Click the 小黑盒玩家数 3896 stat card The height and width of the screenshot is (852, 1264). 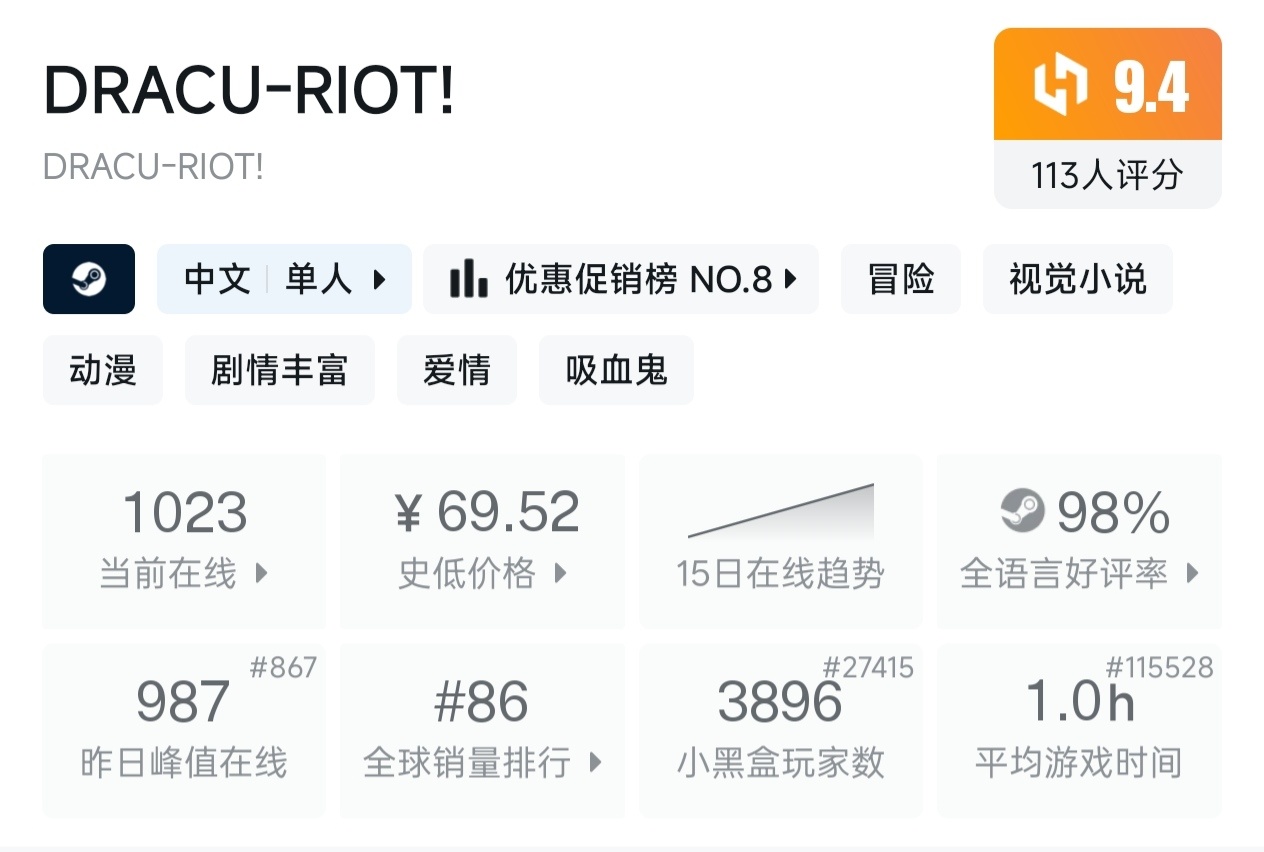click(x=780, y=730)
